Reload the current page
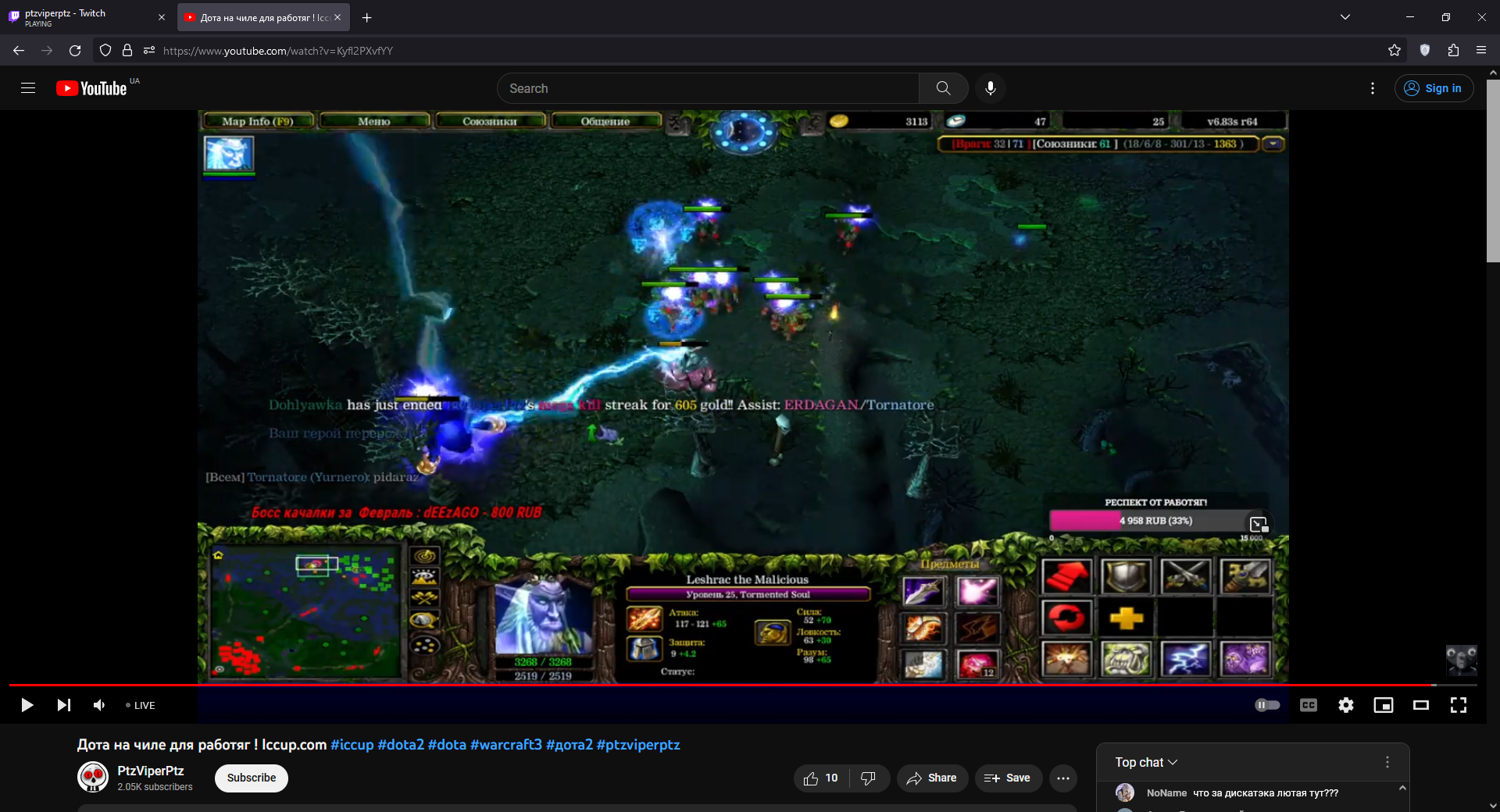1500x812 pixels. point(75,51)
